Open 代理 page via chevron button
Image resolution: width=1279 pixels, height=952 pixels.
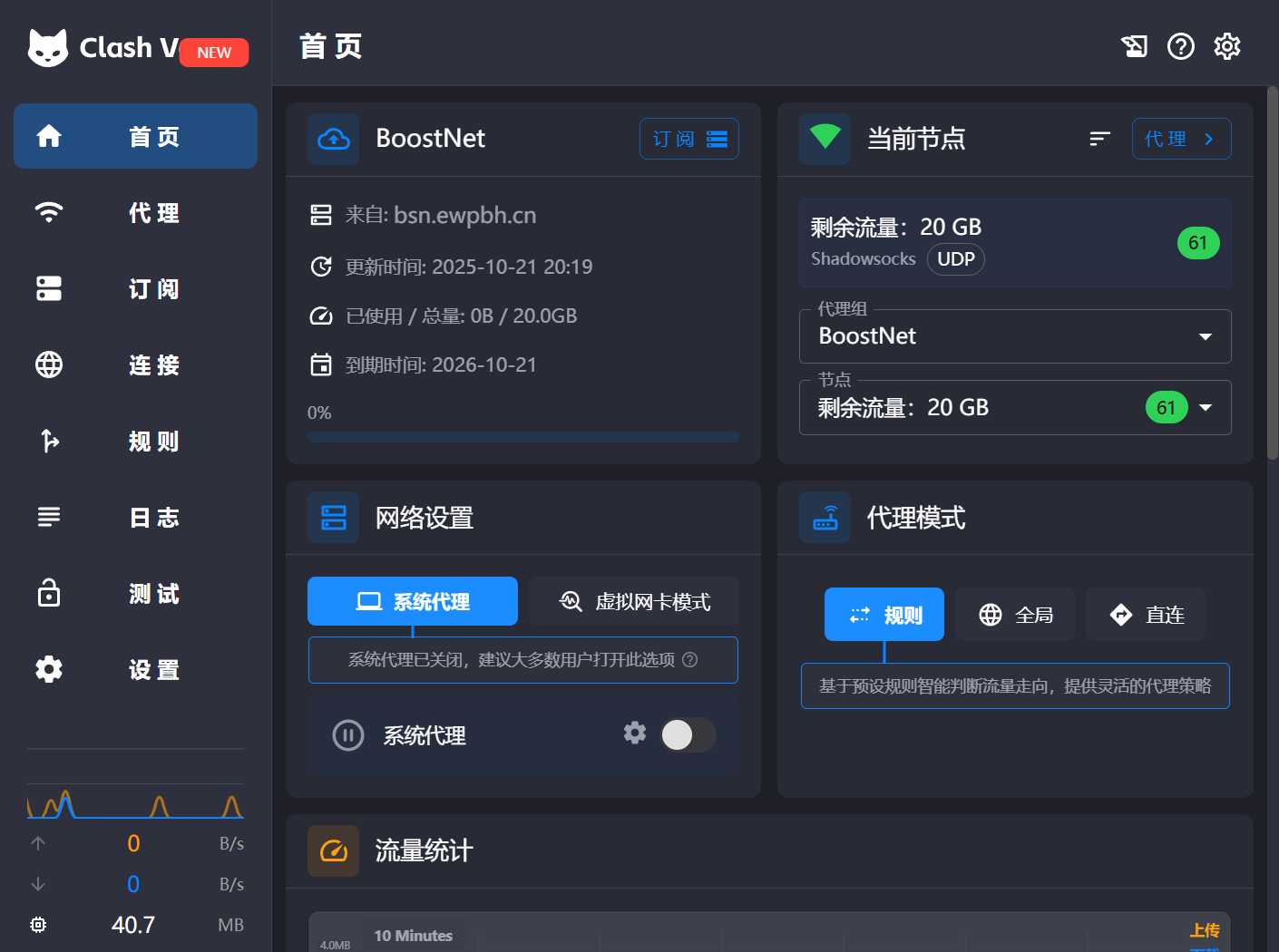(1181, 139)
